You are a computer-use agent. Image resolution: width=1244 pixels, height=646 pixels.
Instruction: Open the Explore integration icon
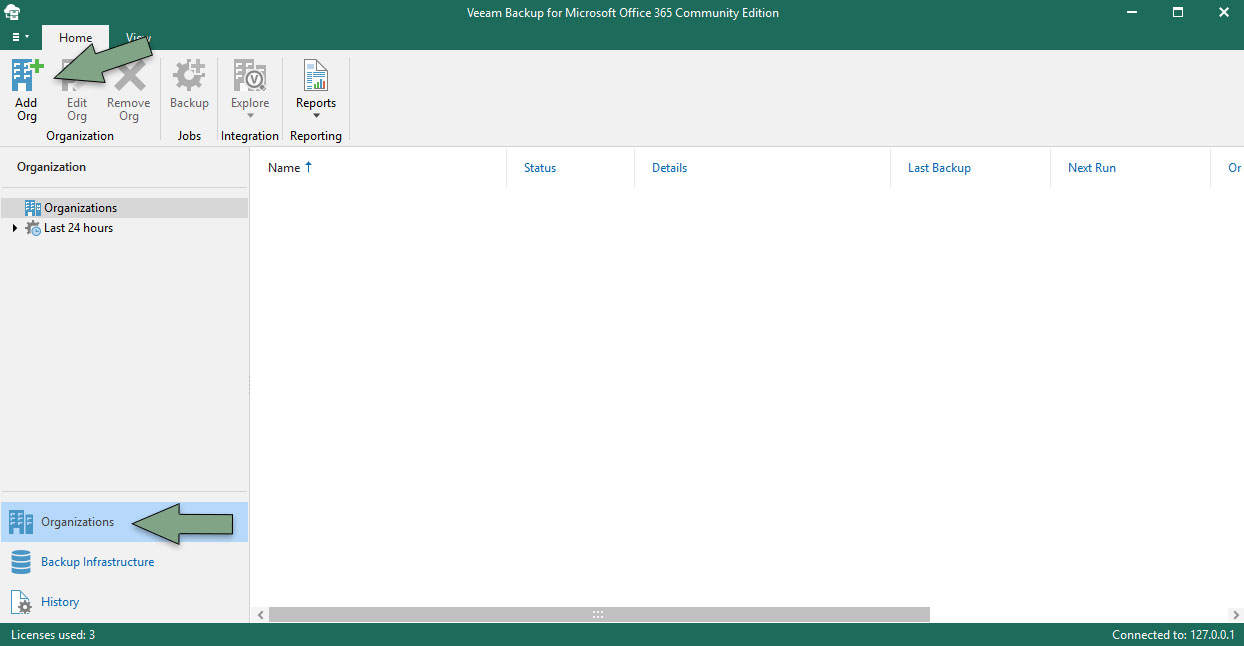point(250,78)
